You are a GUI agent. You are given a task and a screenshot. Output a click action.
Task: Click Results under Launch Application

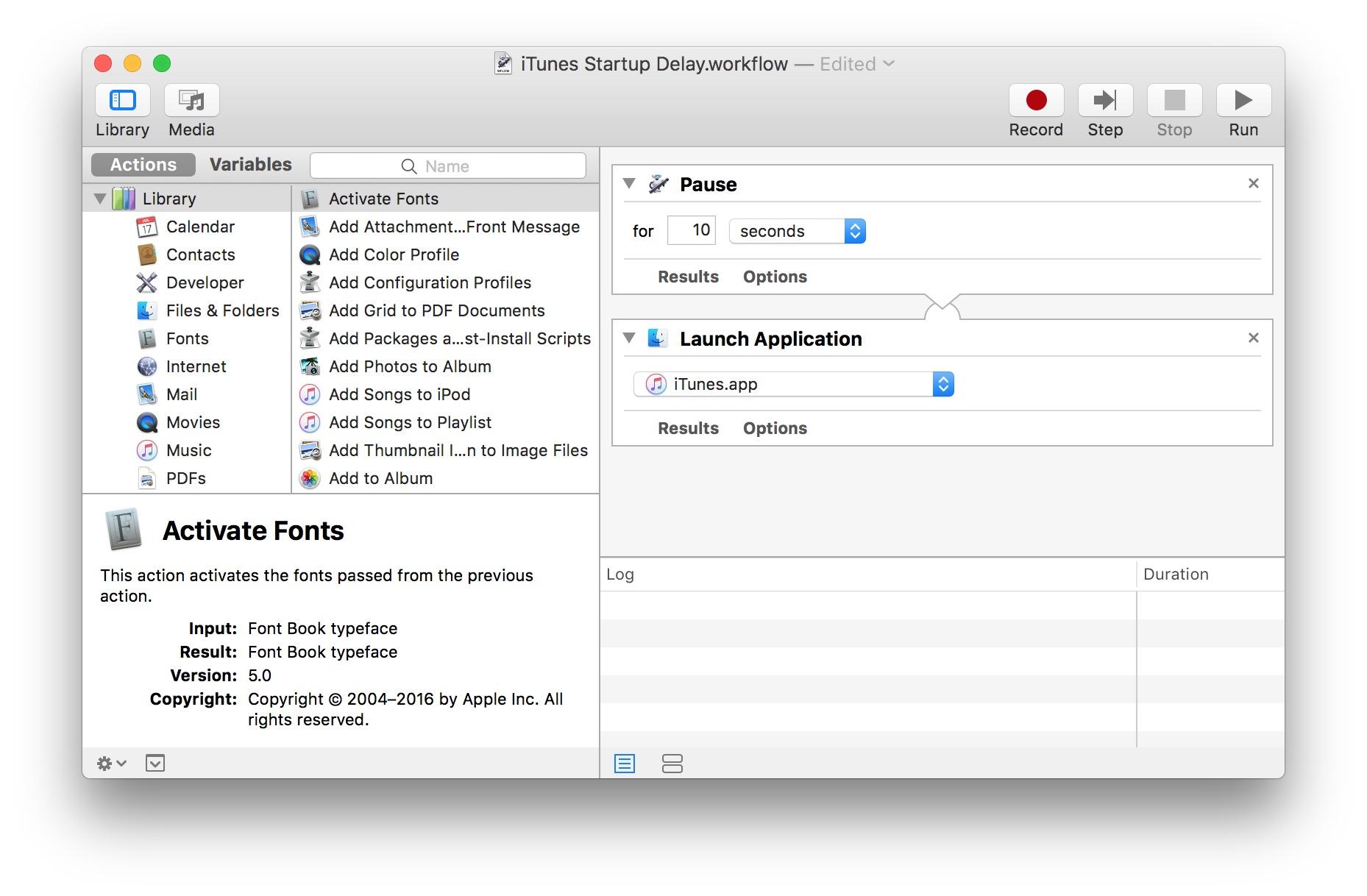pos(688,428)
